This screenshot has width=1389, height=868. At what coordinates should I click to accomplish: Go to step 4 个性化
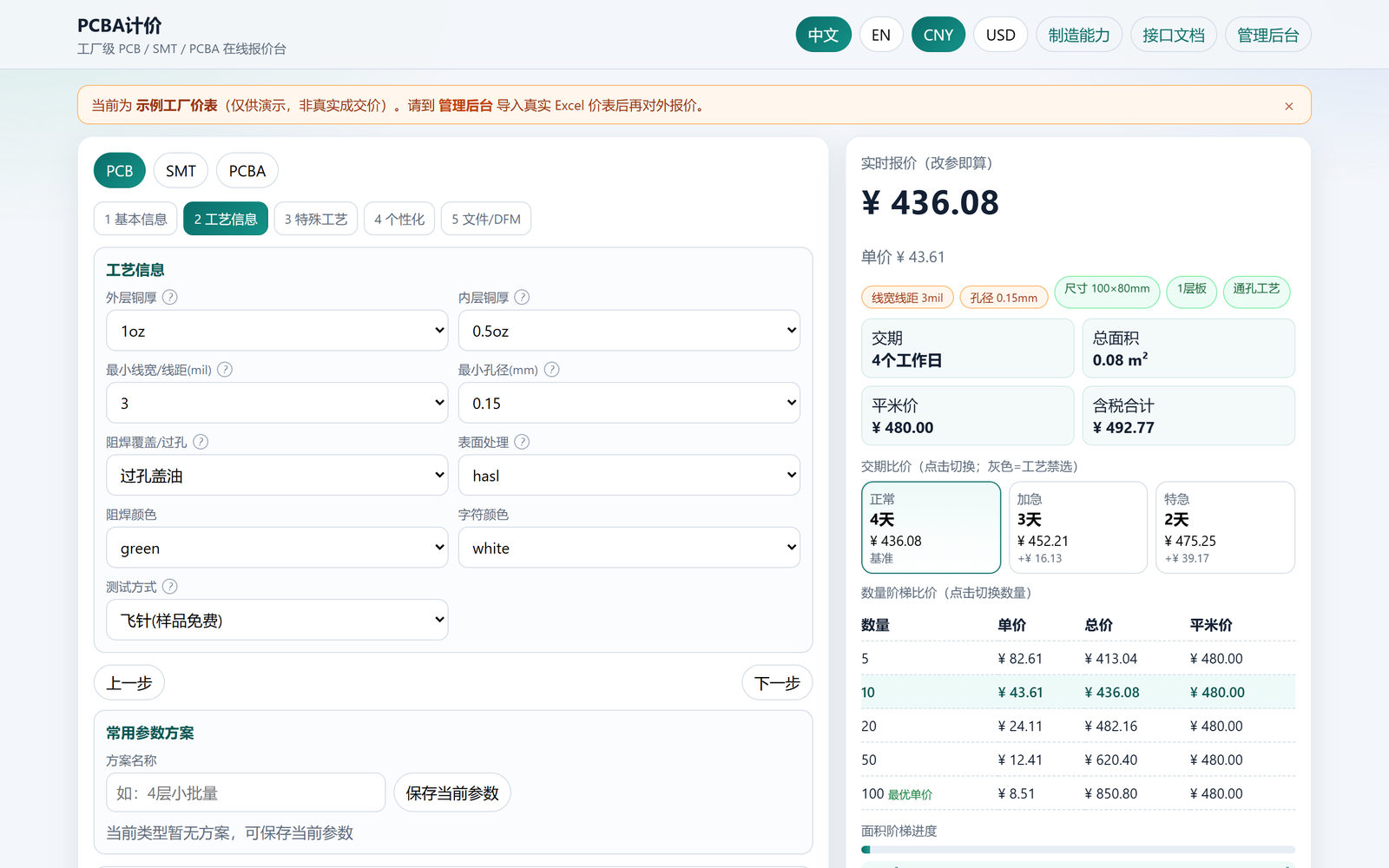point(399,219)
